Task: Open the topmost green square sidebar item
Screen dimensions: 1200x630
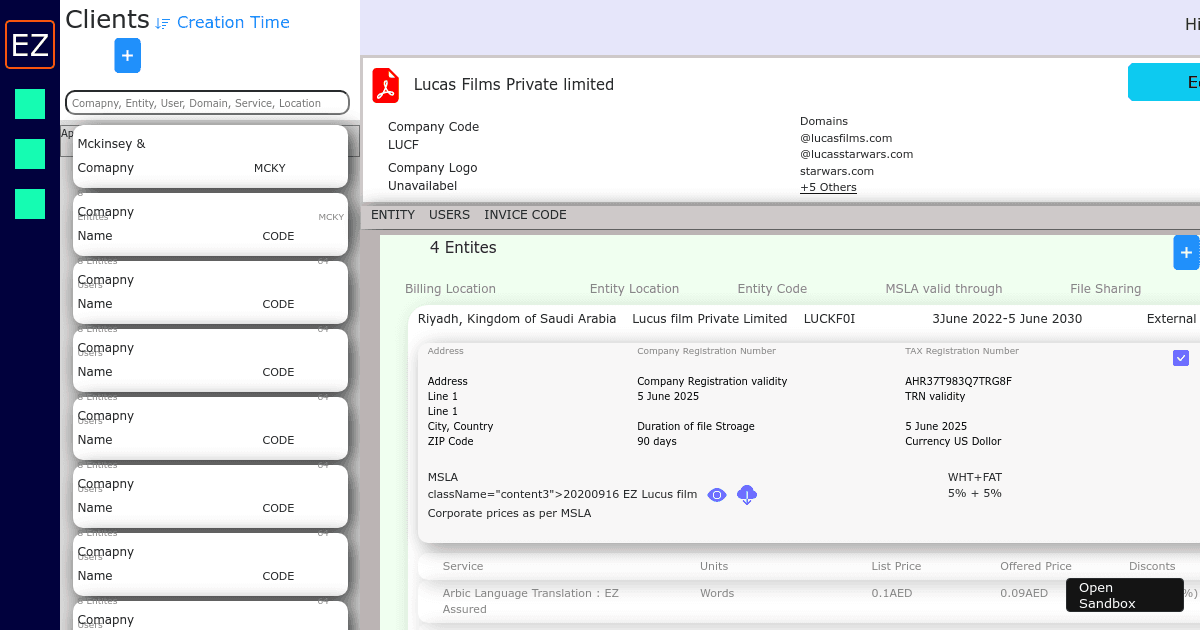Action: [30, 104]
